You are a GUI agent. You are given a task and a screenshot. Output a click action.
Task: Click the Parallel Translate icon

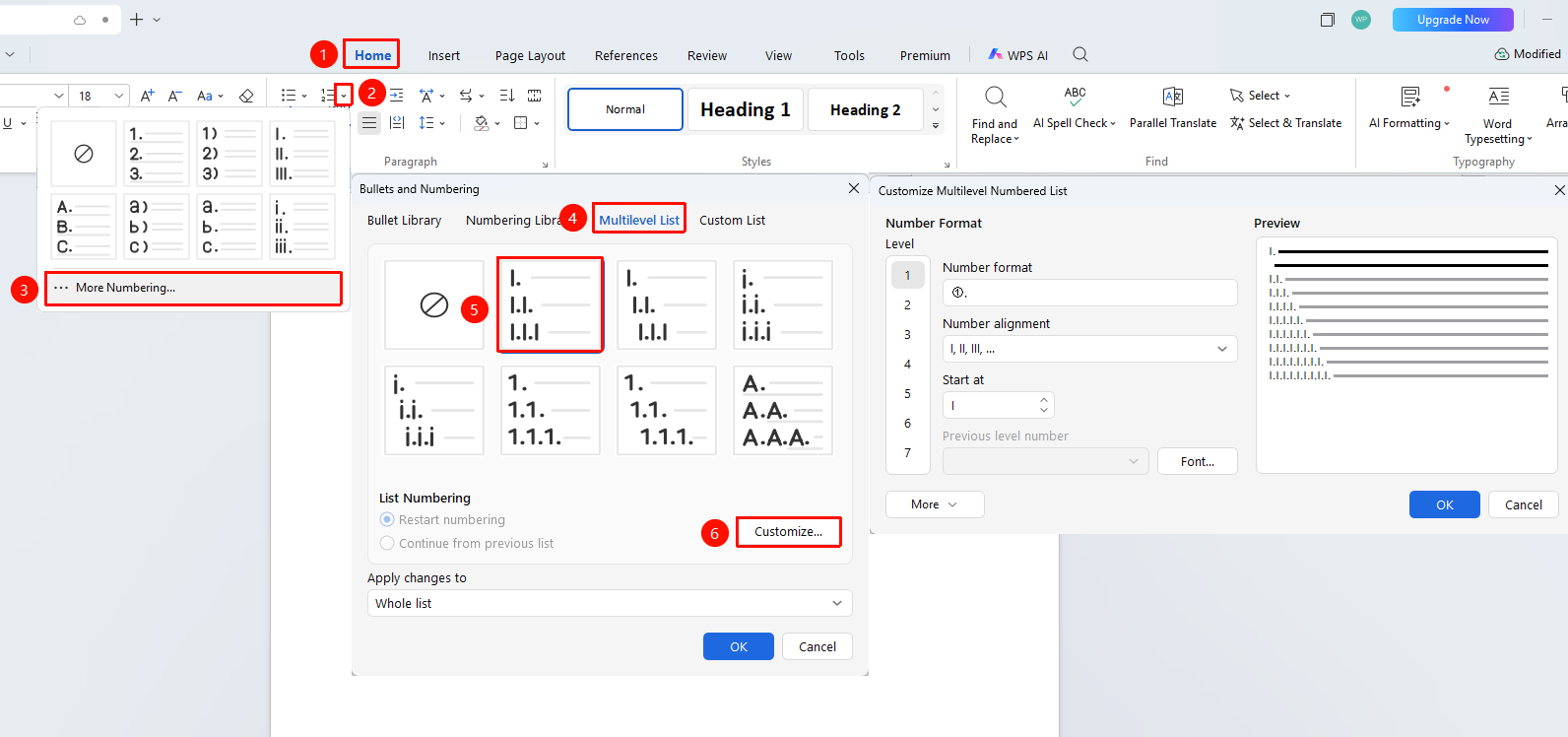(x=1172, y=97)
